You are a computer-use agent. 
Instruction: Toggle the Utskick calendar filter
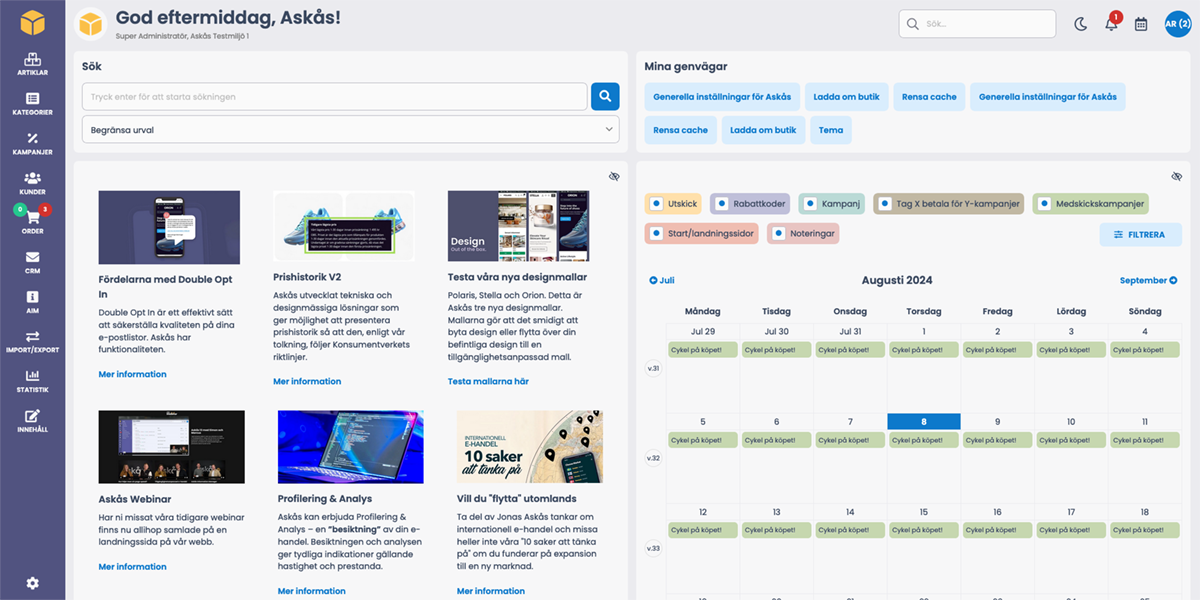[x=674, y=204]
